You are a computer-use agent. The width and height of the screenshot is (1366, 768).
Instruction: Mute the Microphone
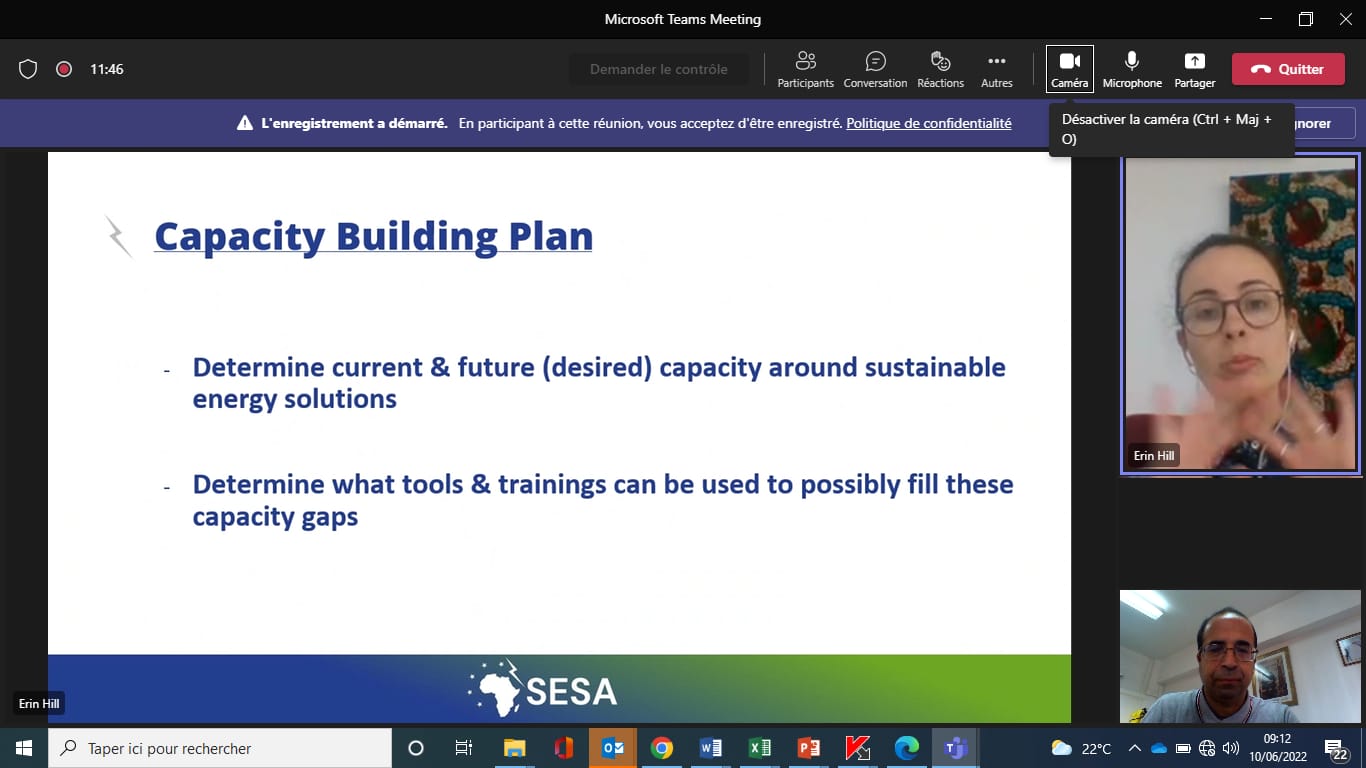click(1132, 69)
